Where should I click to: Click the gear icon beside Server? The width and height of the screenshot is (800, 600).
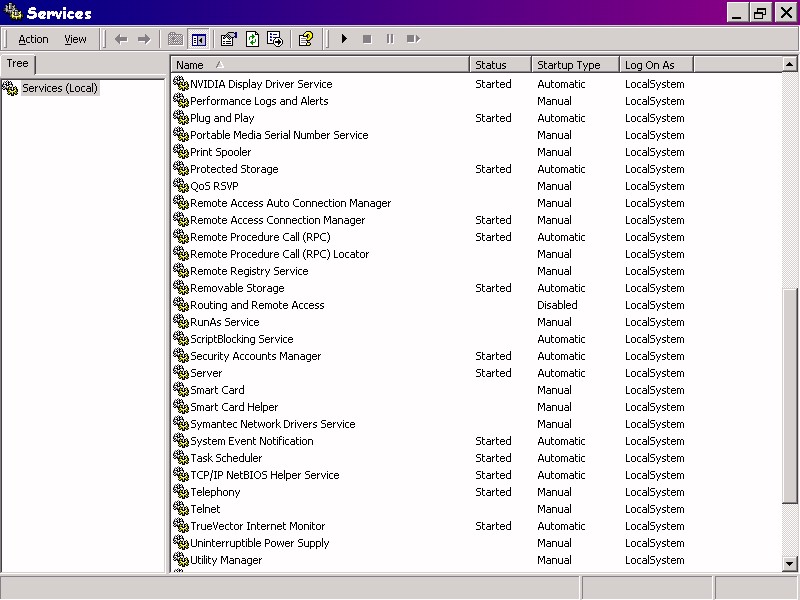[x=181, y=372]
